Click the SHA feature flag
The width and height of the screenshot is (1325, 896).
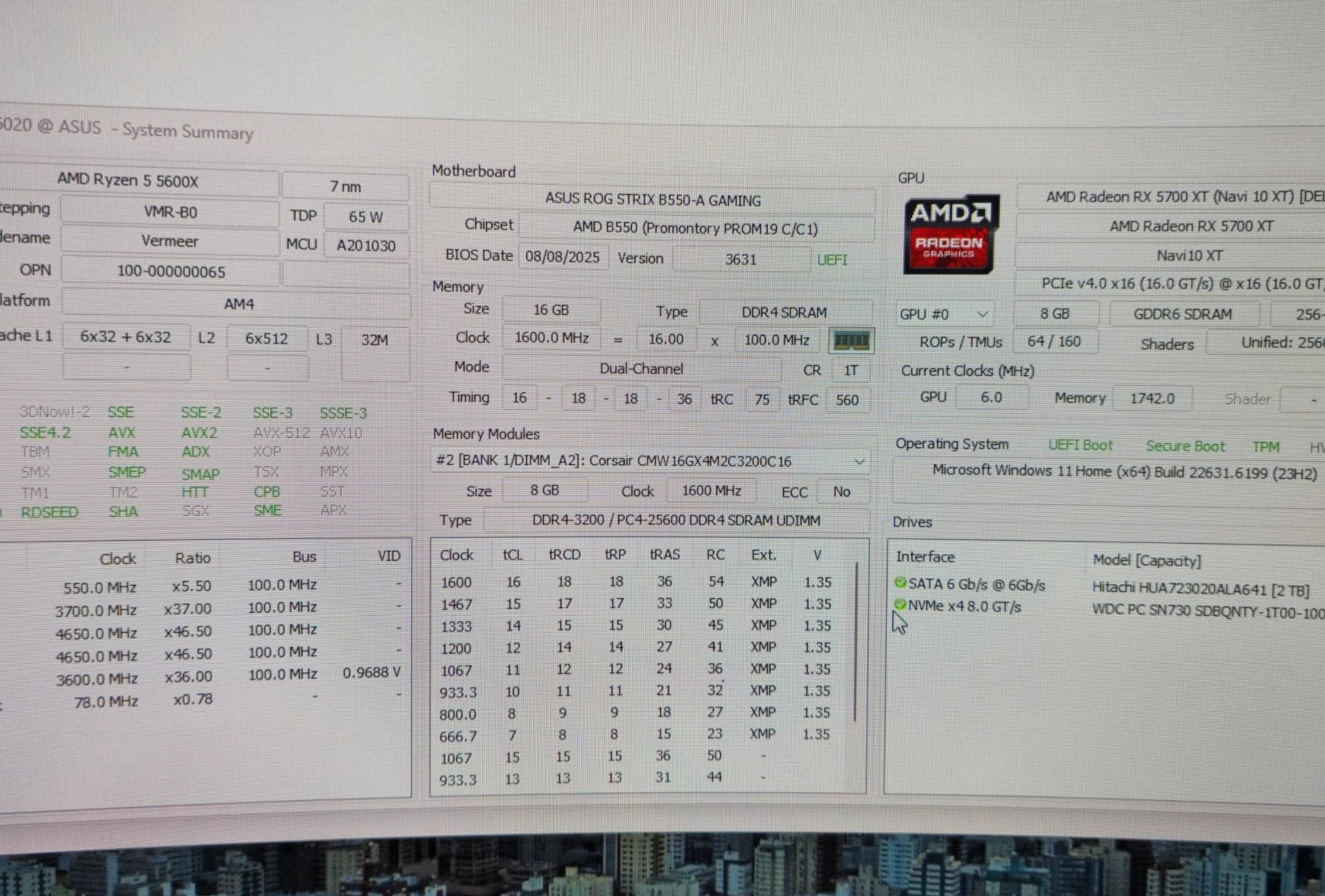coord(123,512)
